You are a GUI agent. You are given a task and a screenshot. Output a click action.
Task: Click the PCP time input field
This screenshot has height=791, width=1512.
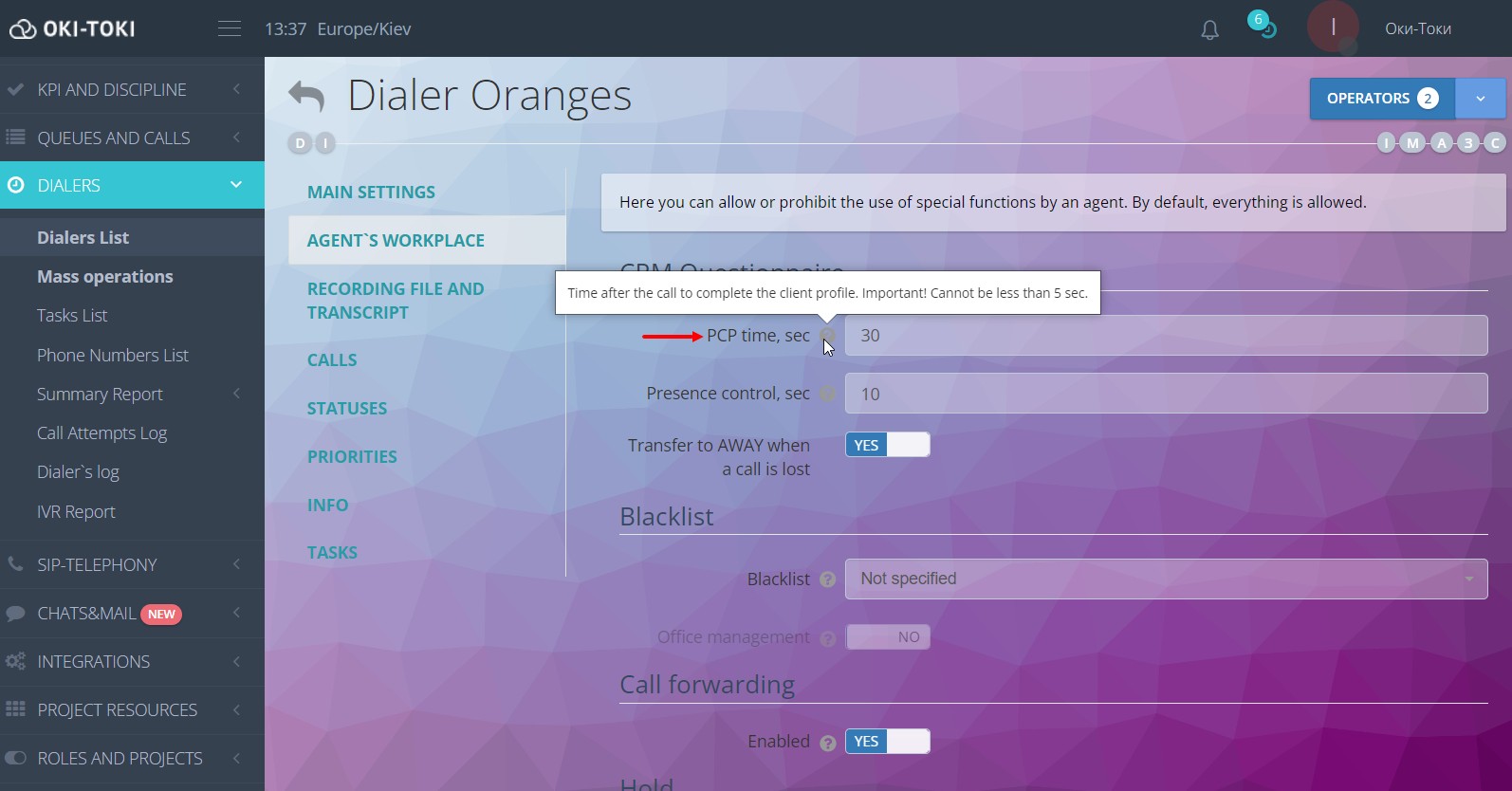click(x=1165, y=336)
